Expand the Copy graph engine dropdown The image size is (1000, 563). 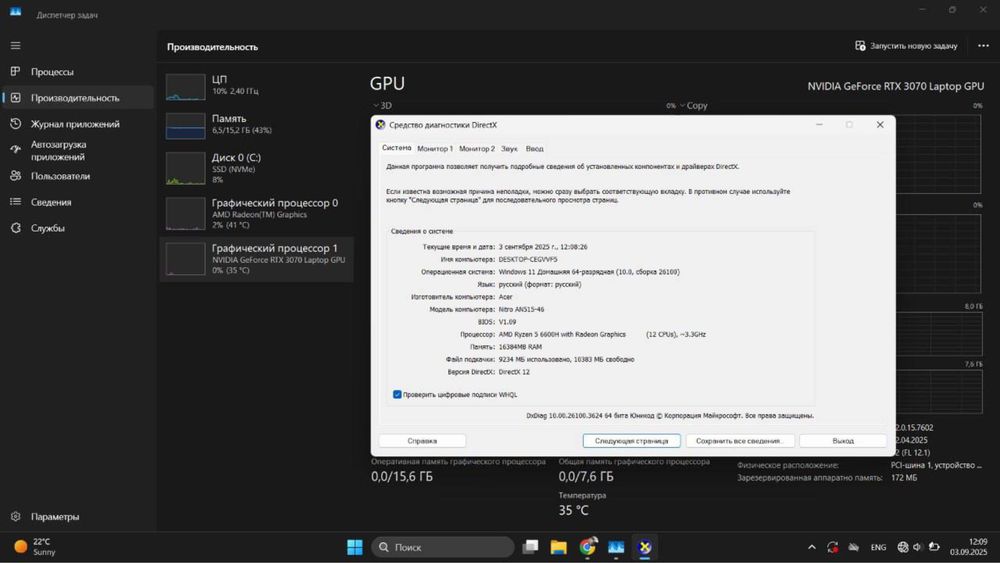point(694,106)
